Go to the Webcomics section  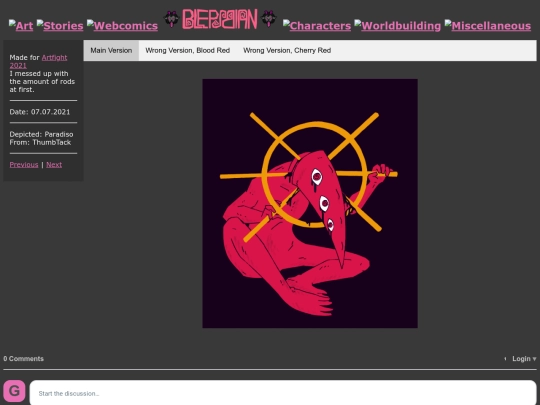tap(122, 25)
